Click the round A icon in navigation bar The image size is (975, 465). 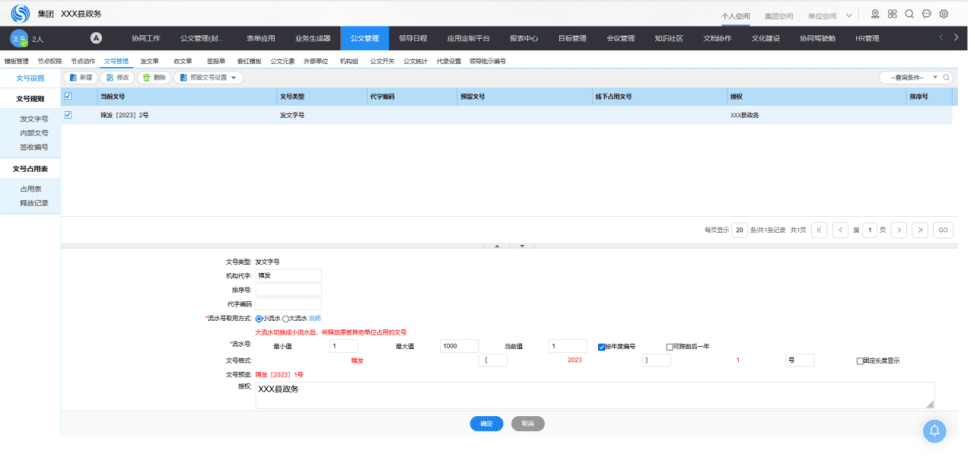(96, 38)
